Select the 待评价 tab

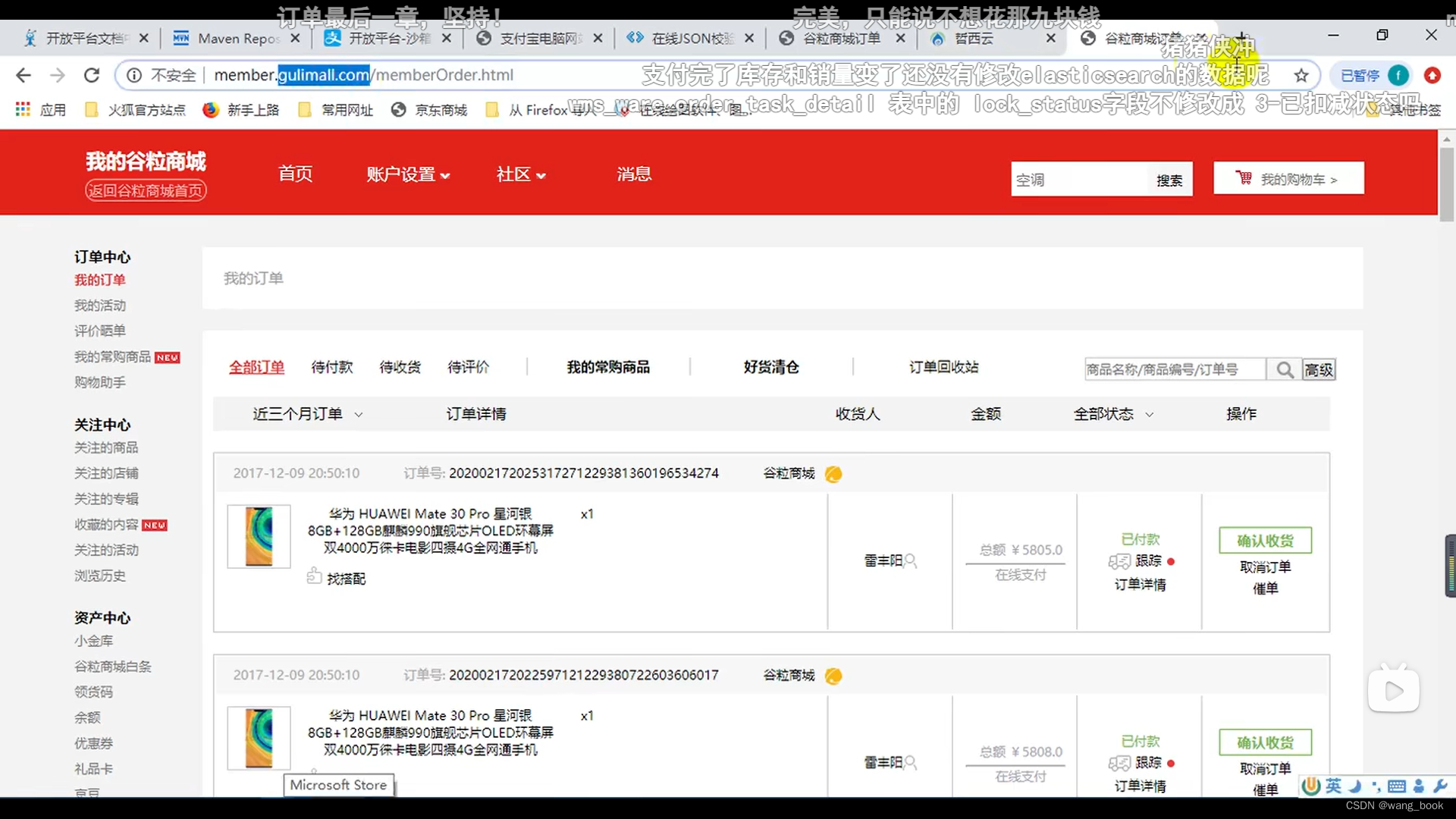[469, 368]
